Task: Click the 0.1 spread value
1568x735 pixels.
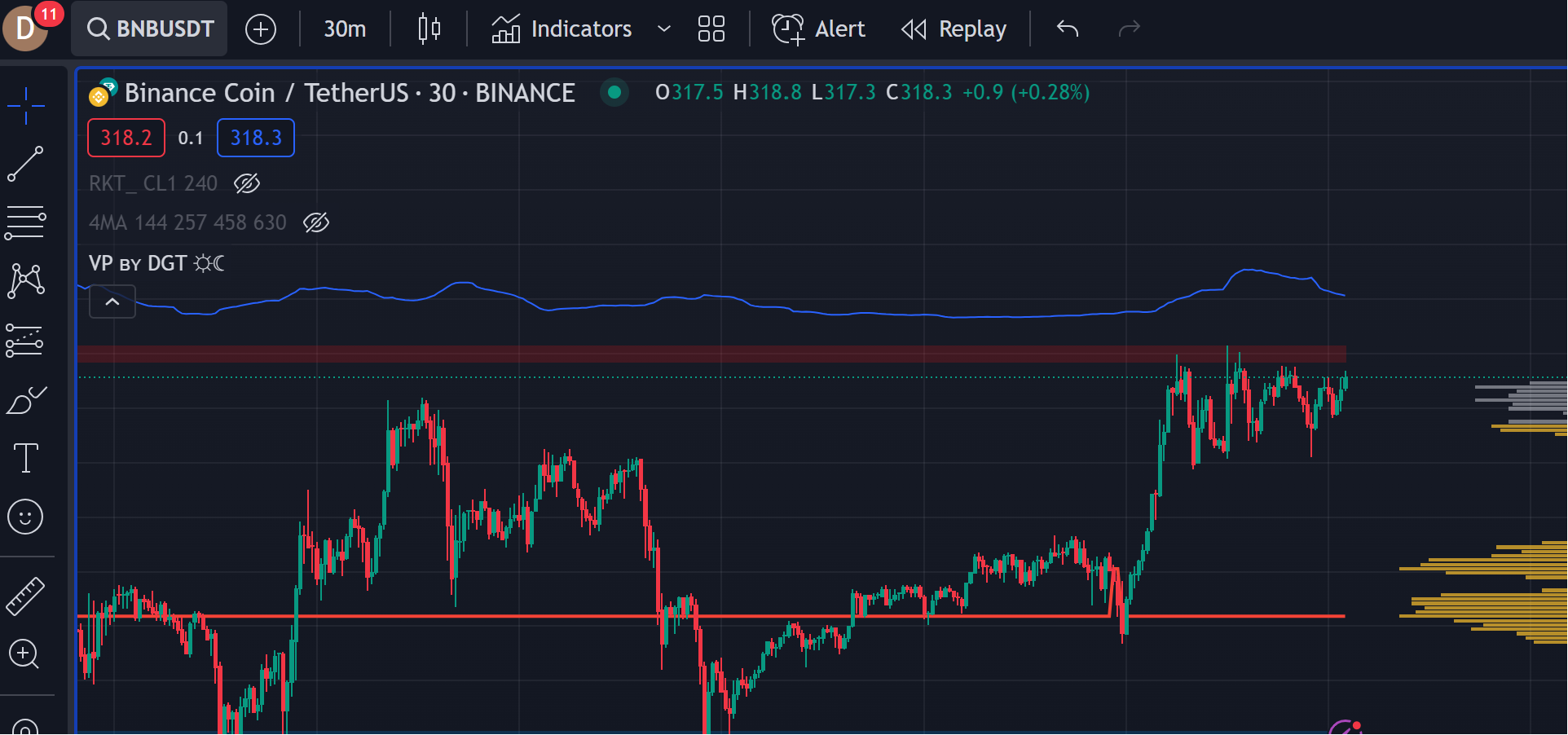Action: 191,139
